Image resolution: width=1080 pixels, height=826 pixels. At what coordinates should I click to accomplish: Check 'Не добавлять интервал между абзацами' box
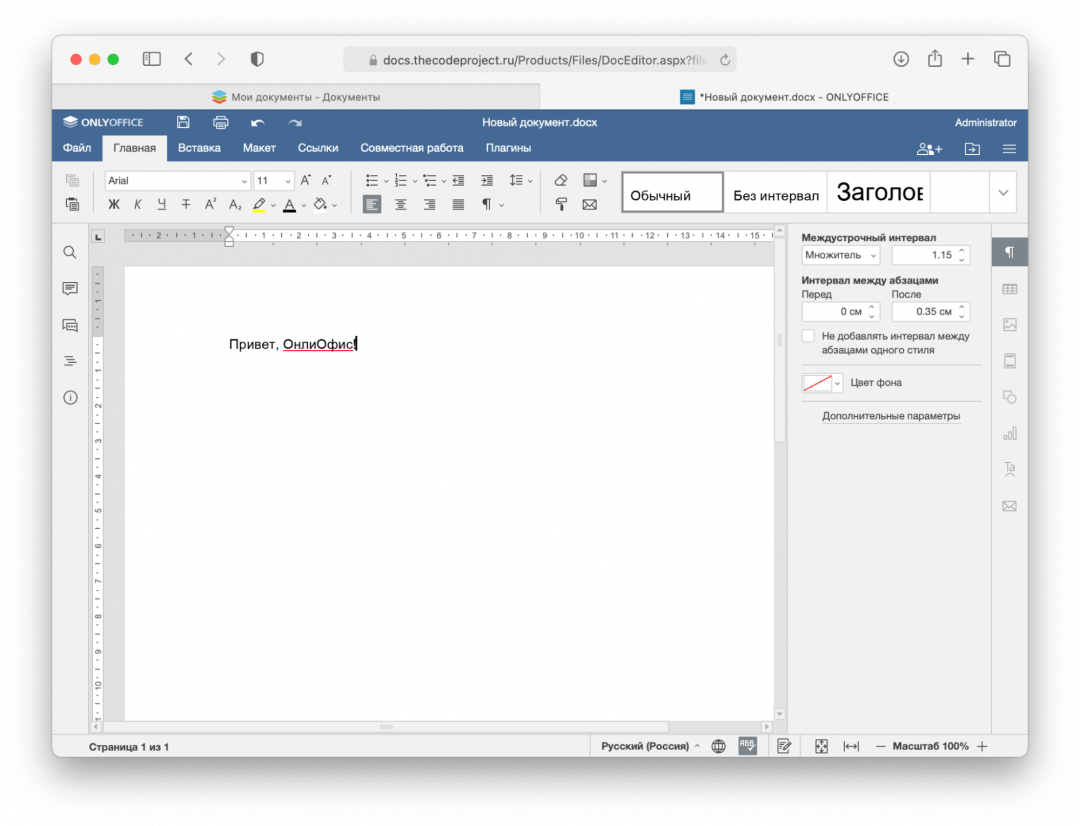pyautogui.click(x=808, y=337)
